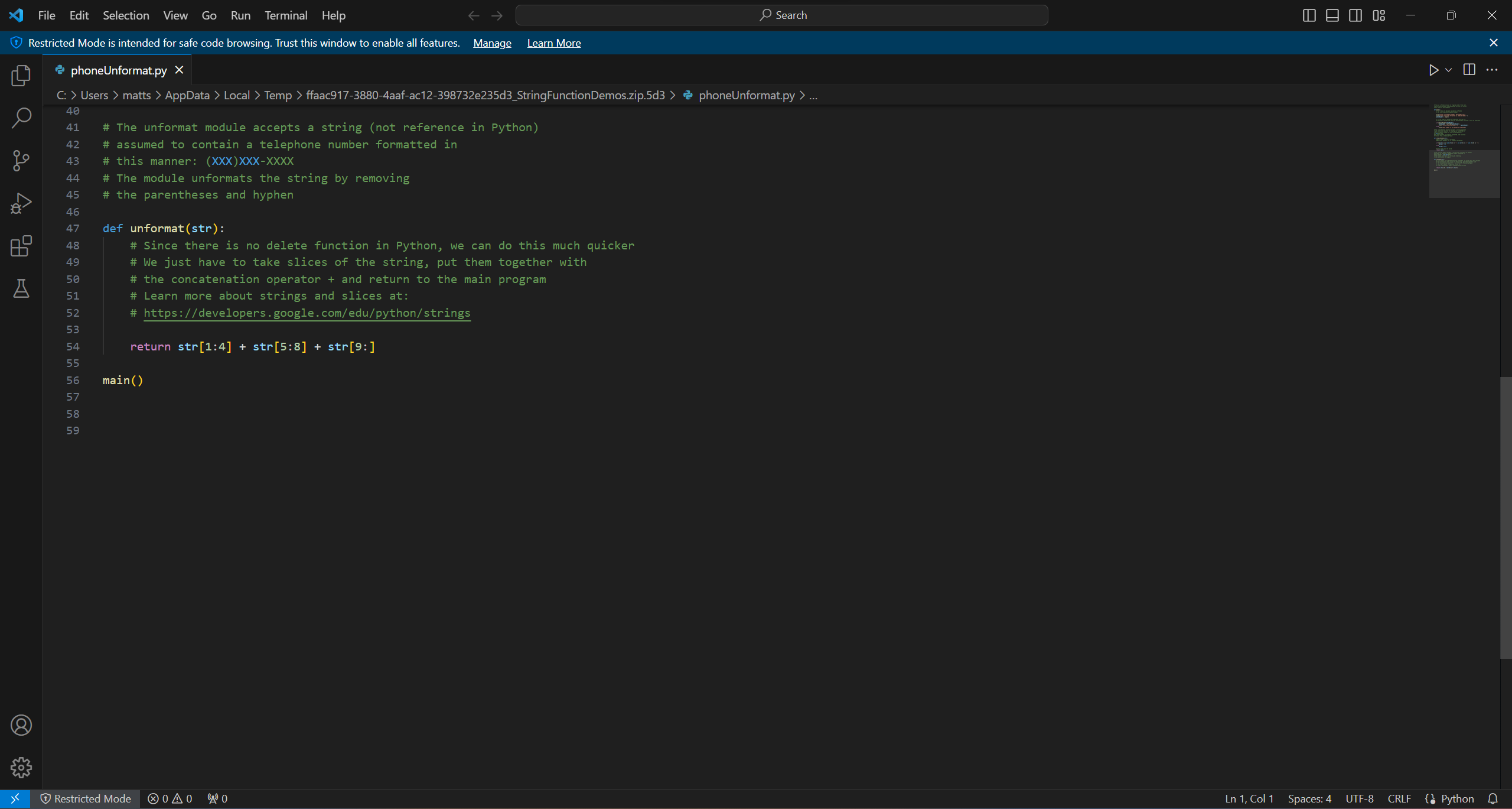The image size is (1512, 809).
Task: Open the Run and Debug view
Action: point(21,203)
